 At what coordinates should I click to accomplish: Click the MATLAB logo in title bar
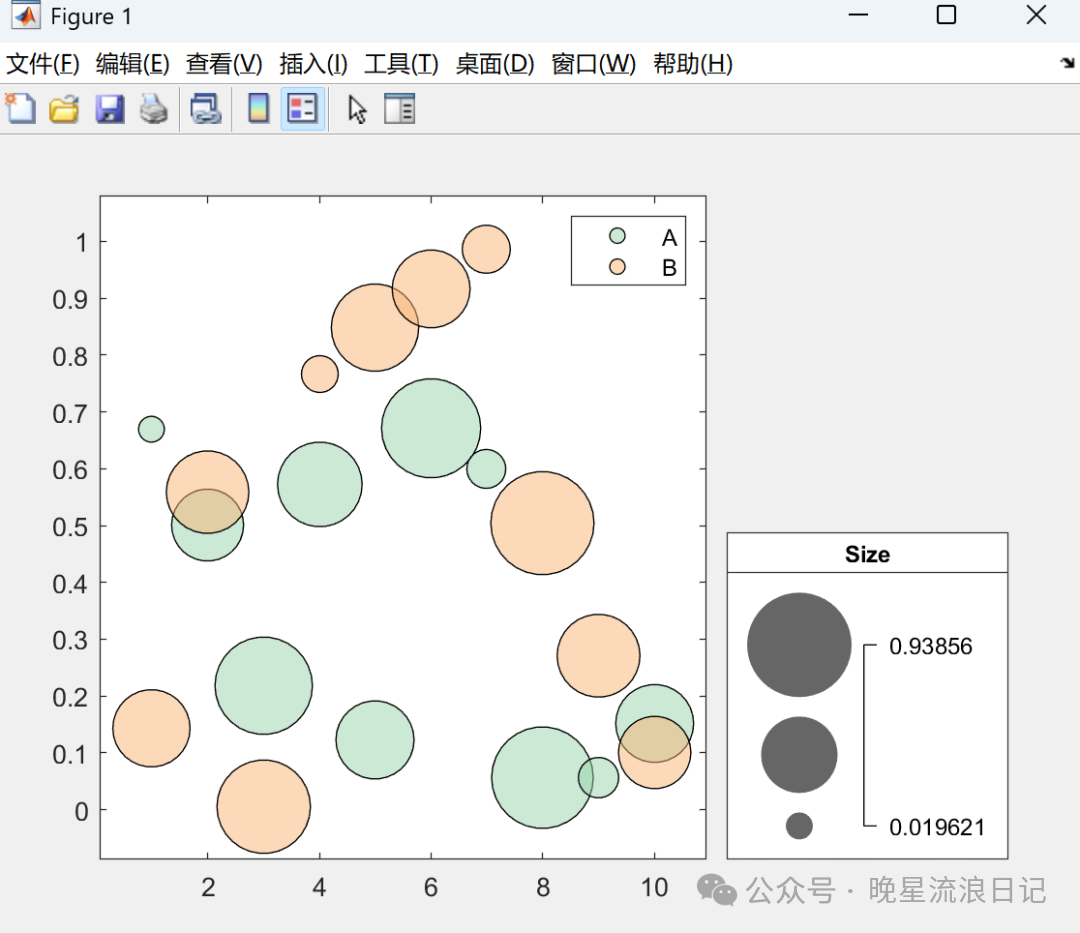(25, 15)
